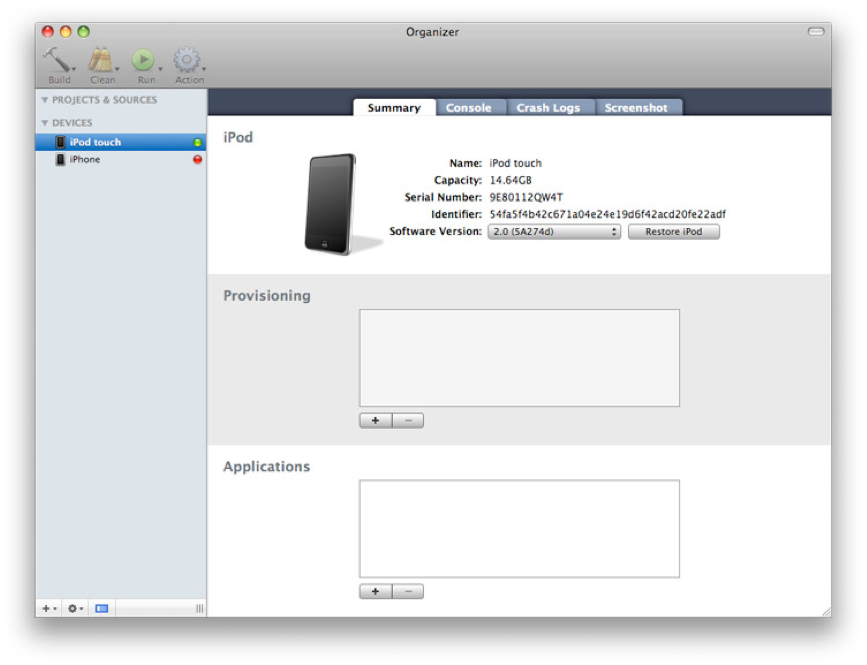Select the iPhone device row

[x=121, y=159]
